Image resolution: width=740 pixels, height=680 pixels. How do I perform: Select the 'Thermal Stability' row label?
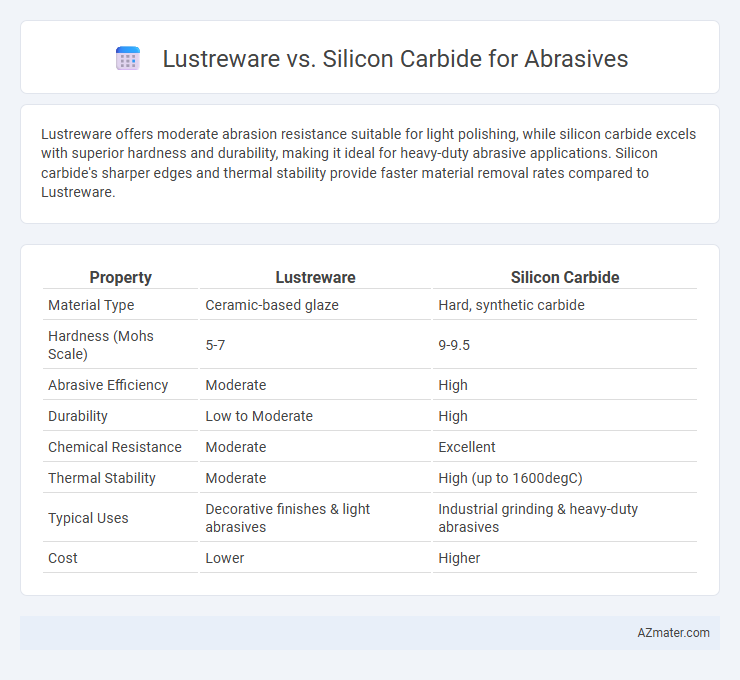coord(101,479)
